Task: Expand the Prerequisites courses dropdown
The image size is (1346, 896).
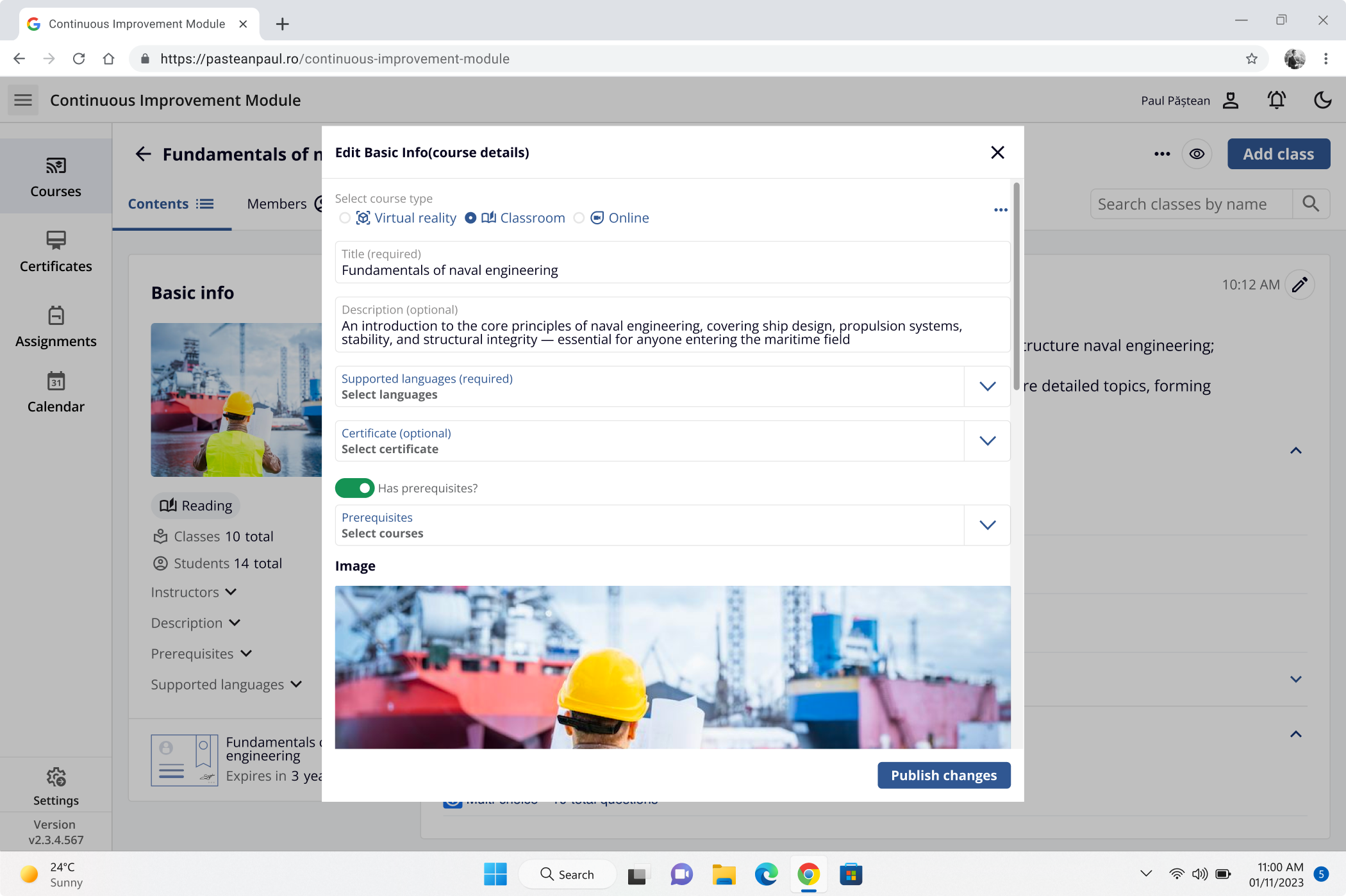Action: tap(987, 525)
